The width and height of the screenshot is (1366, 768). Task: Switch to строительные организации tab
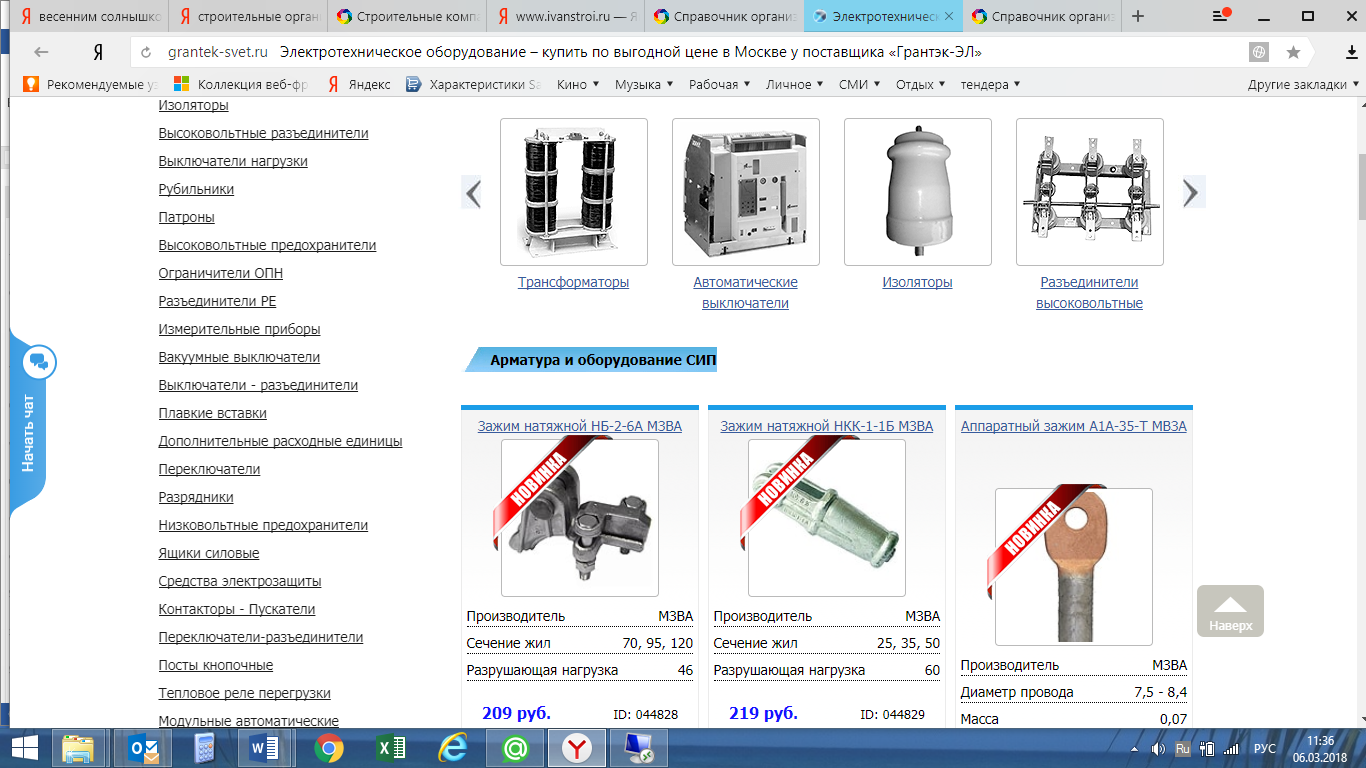tap(247, 16)
